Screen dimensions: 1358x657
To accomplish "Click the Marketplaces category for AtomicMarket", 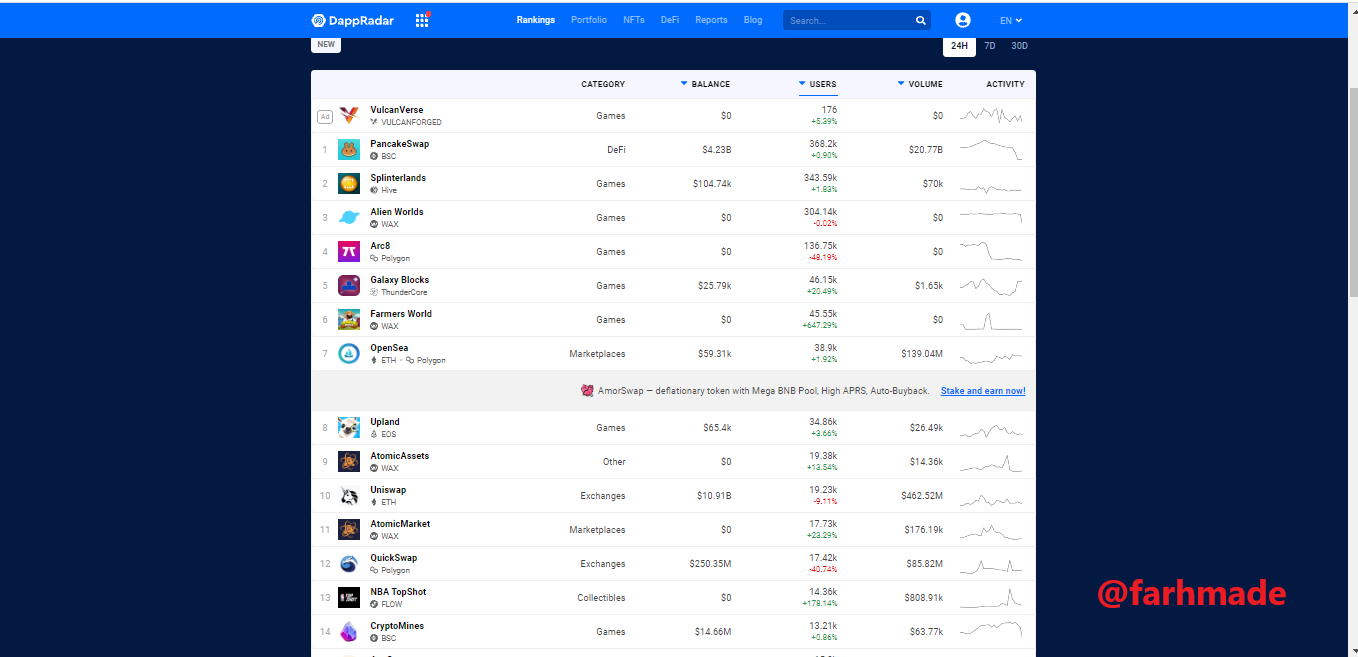I will tap(598, 530).
